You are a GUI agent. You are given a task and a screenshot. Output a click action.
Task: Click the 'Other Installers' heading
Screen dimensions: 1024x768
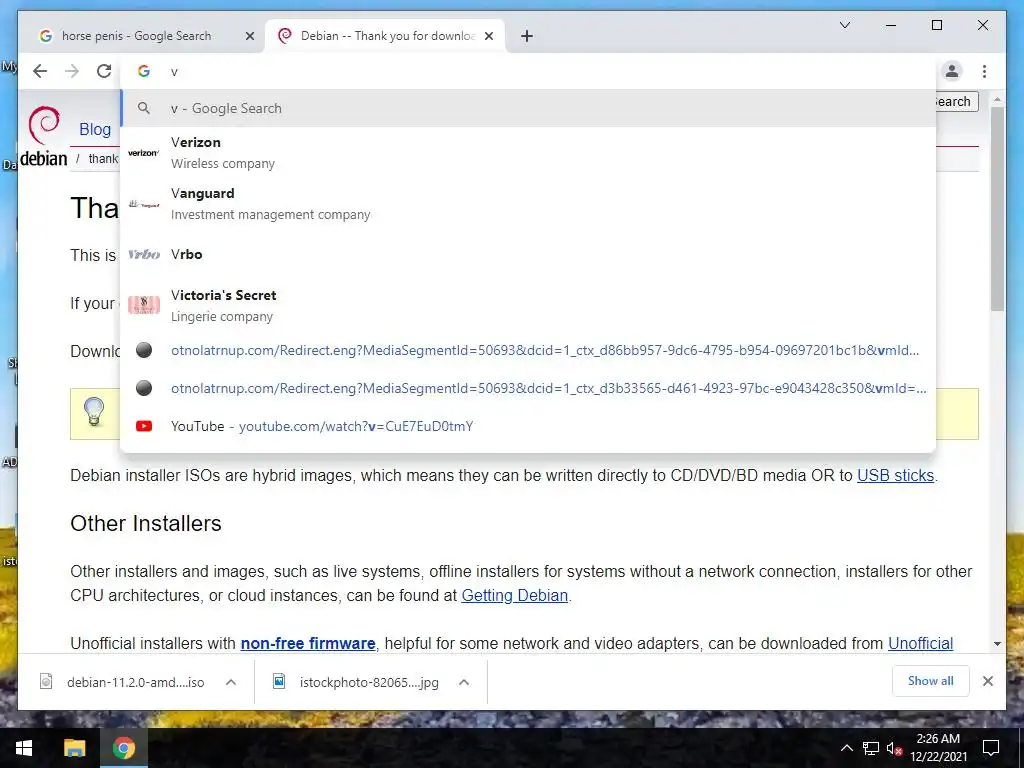coord(146,523)
